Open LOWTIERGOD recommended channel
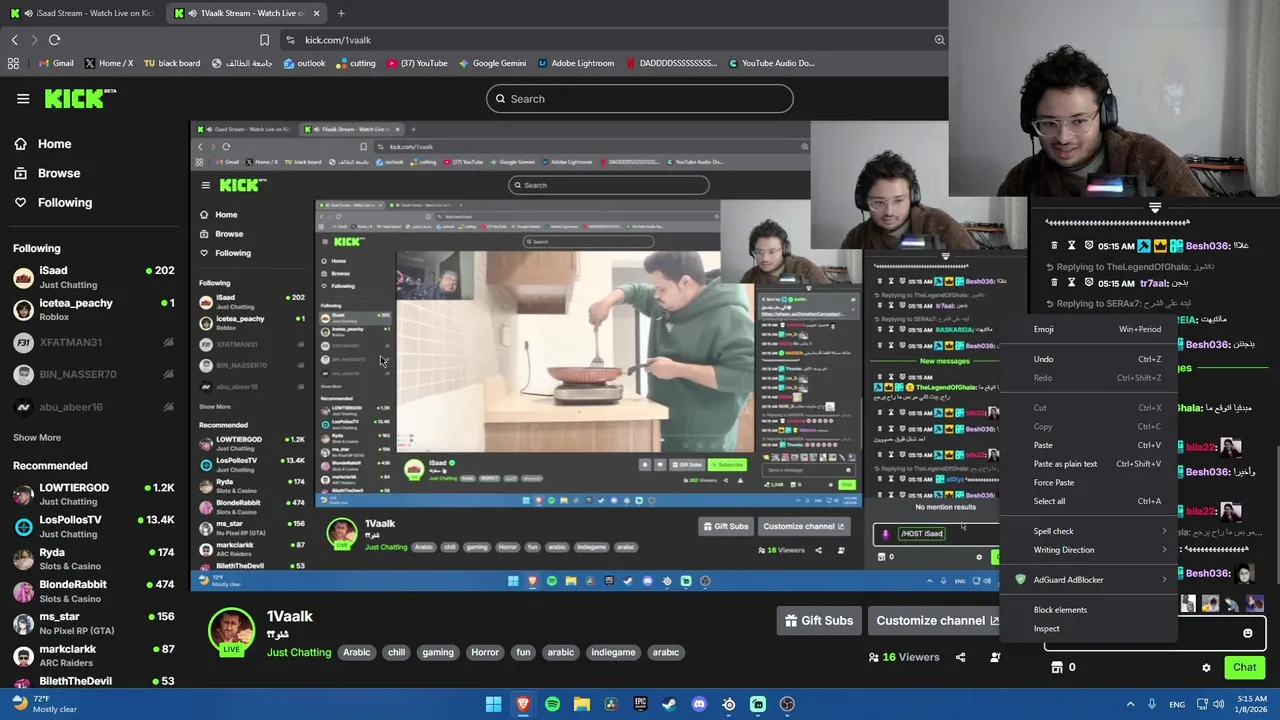This screenshot has width=1280, height=720. 94,494
